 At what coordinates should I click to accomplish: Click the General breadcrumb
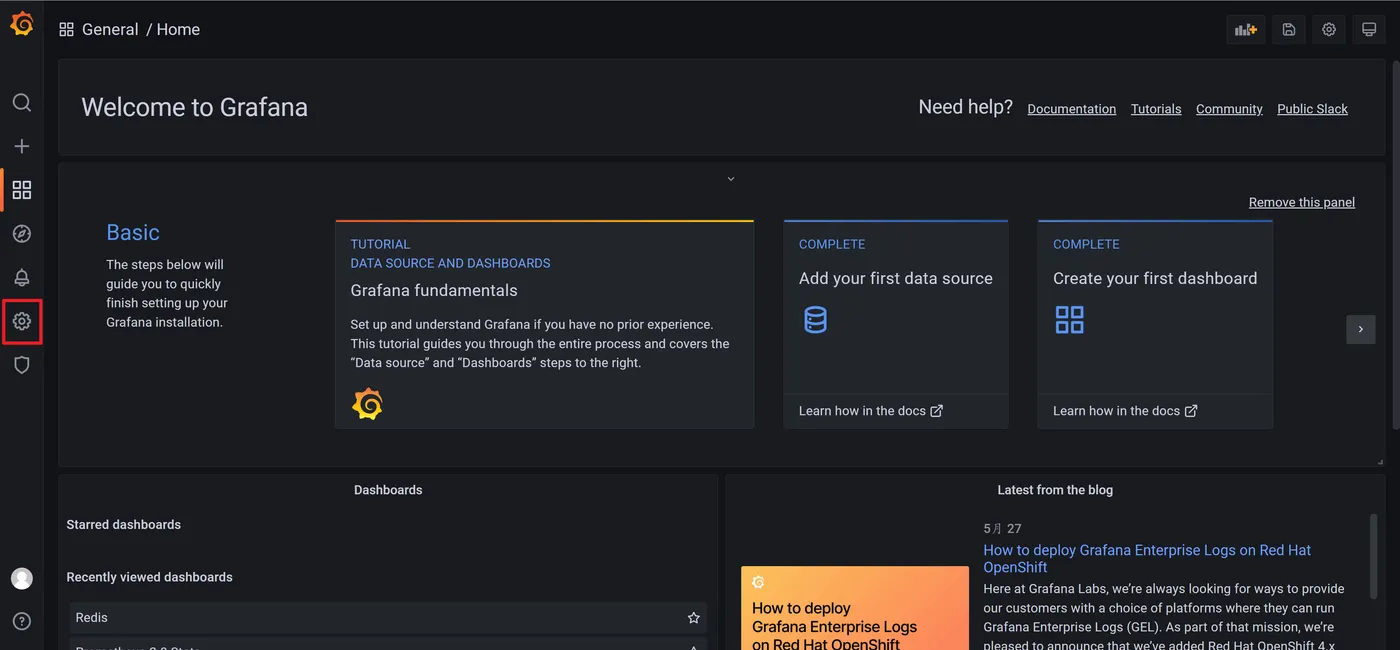110,30
